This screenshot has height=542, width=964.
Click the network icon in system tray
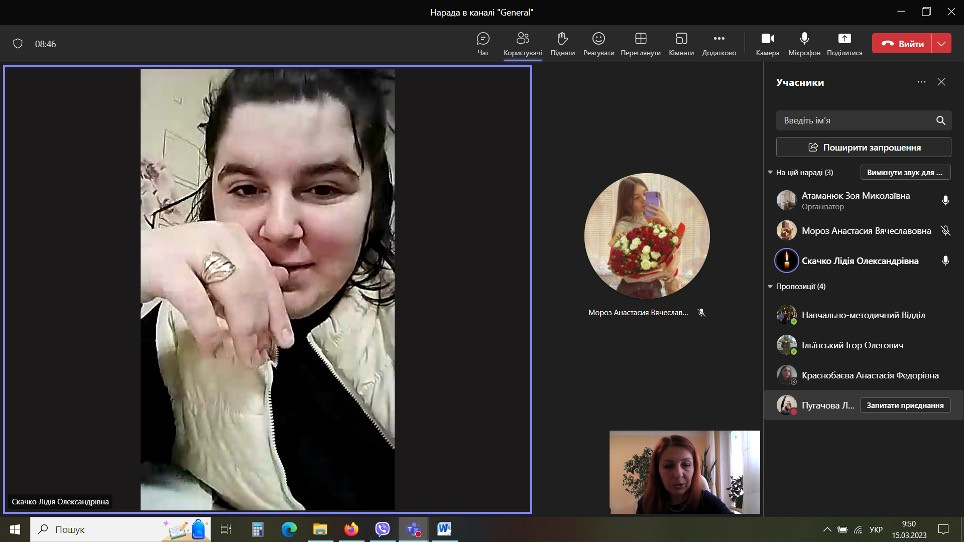(858, 529)
